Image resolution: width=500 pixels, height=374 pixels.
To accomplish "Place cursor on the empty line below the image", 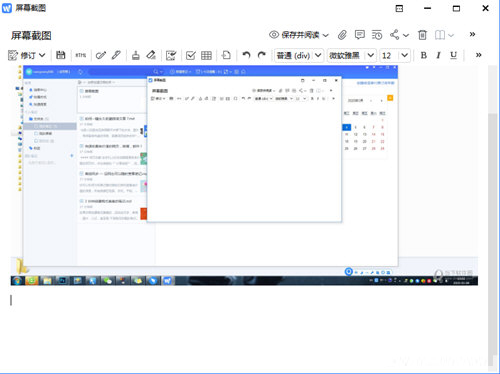I will click(x=244, y=300).
